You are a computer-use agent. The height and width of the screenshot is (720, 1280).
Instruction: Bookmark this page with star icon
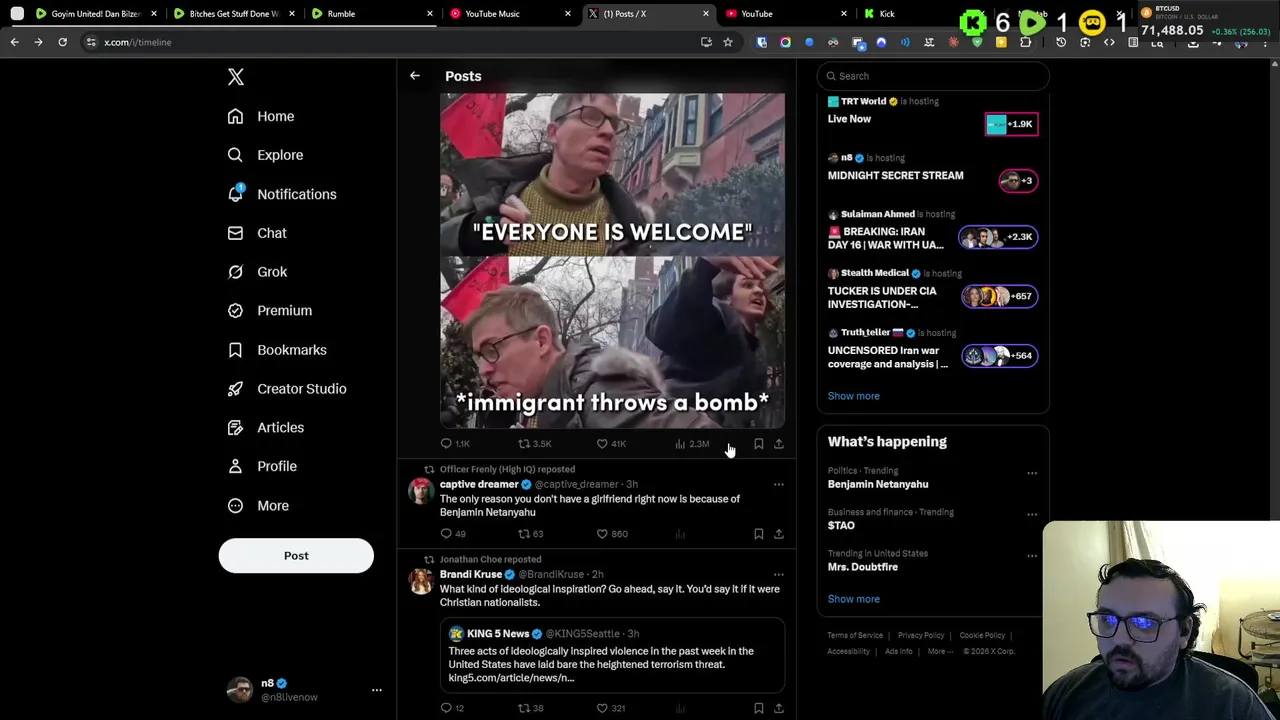(727, 42)
